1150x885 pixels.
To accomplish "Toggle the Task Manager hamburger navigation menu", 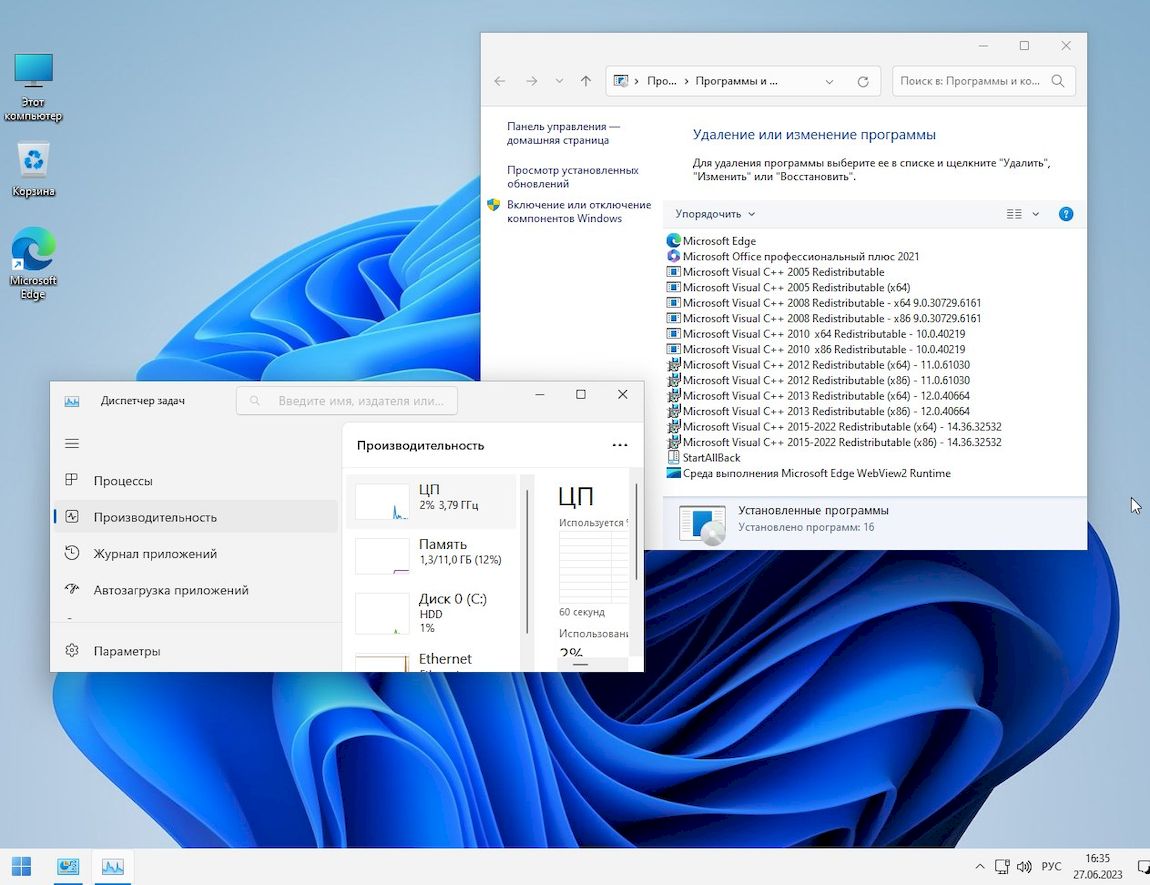I will [x=72, y=444].
